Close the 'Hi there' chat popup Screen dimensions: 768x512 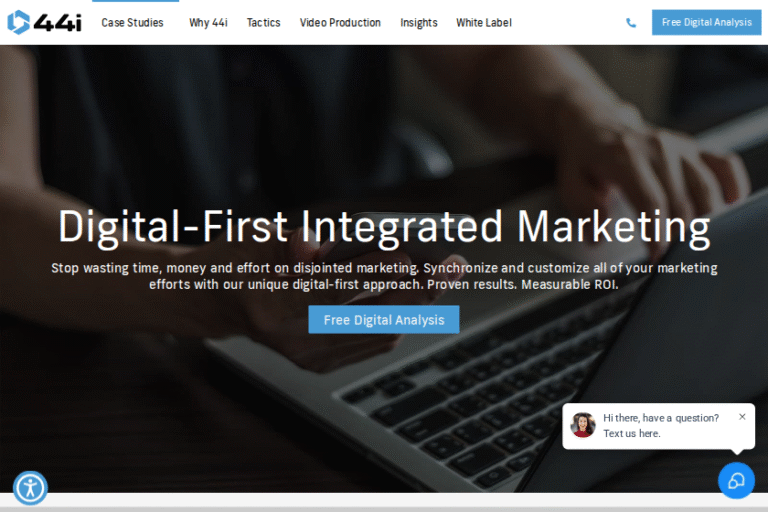coord(742,416)
